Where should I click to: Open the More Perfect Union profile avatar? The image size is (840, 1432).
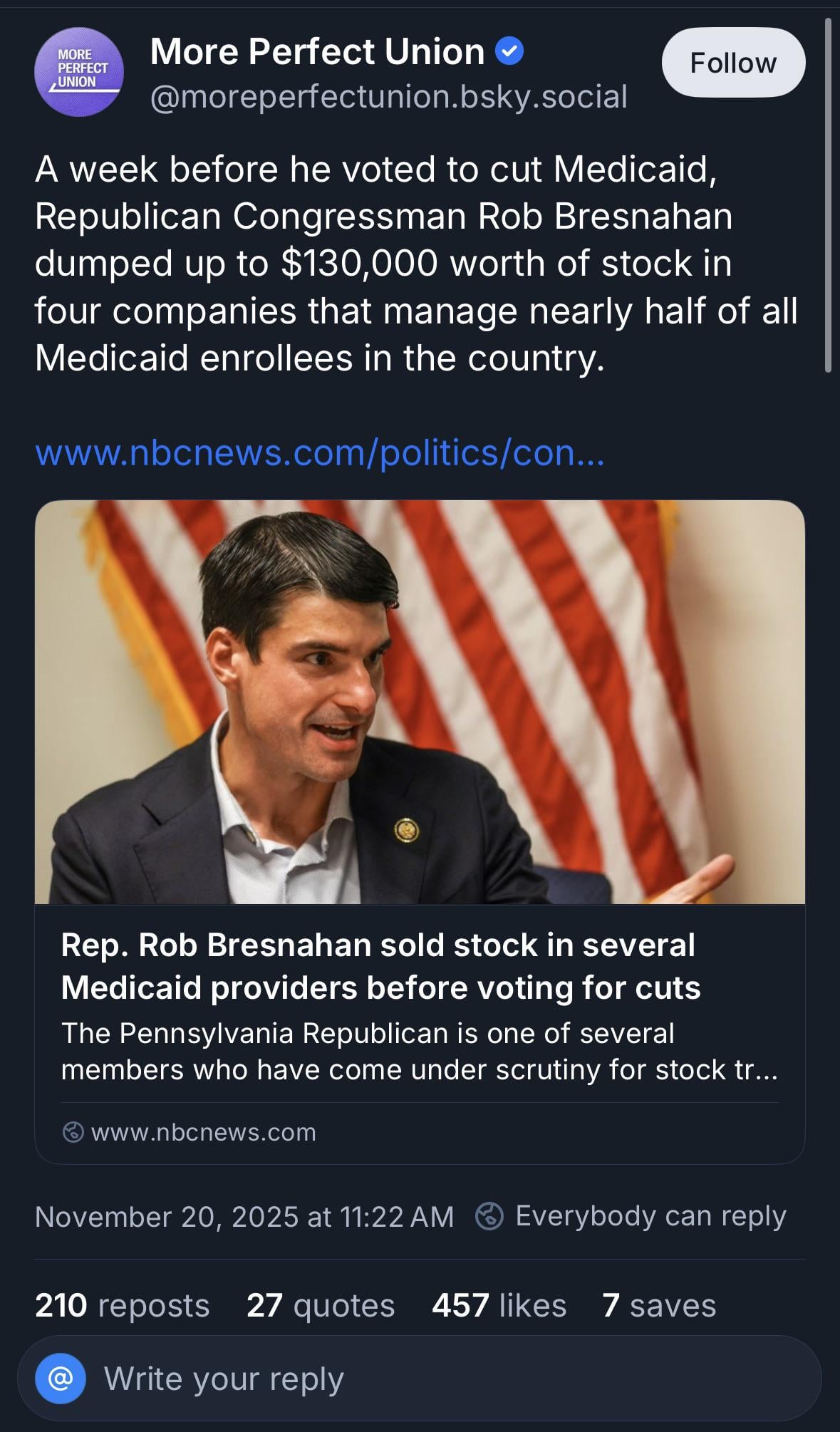(x=79, y=72)
